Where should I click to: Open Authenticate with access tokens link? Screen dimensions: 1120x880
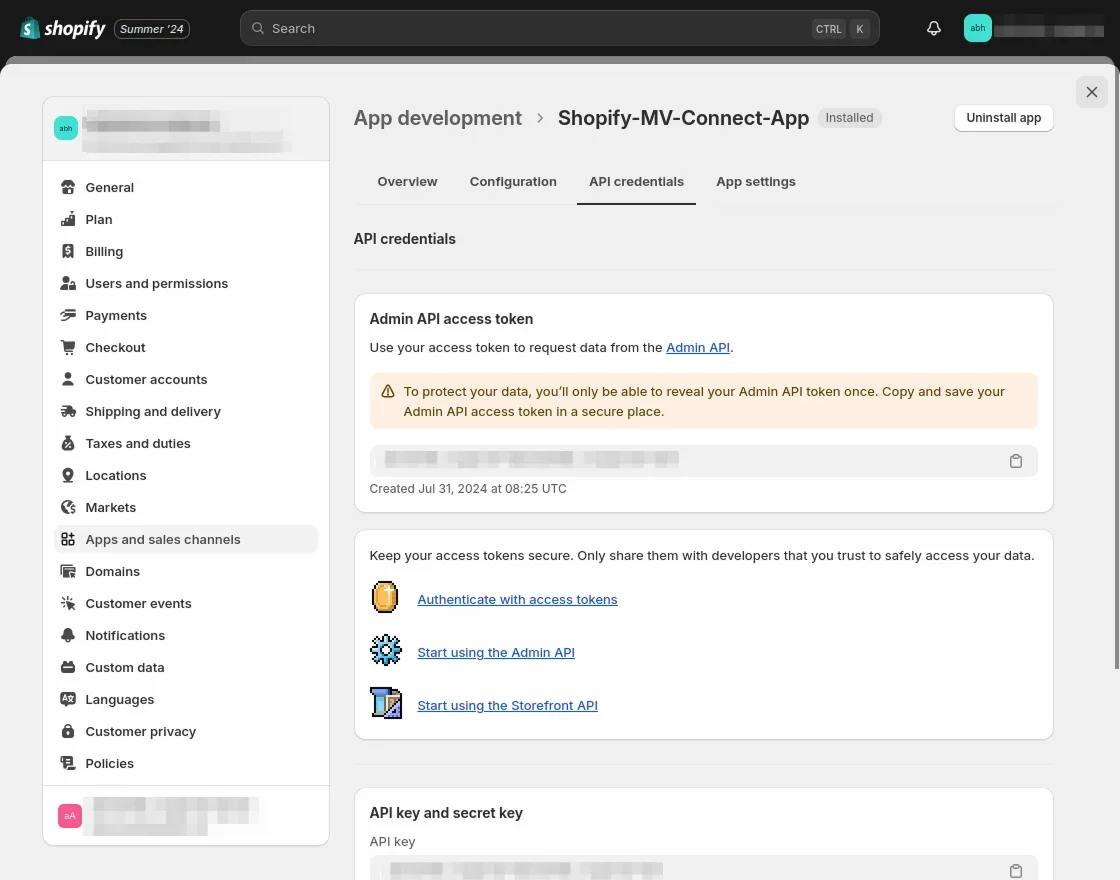click(x=517, y=600)
